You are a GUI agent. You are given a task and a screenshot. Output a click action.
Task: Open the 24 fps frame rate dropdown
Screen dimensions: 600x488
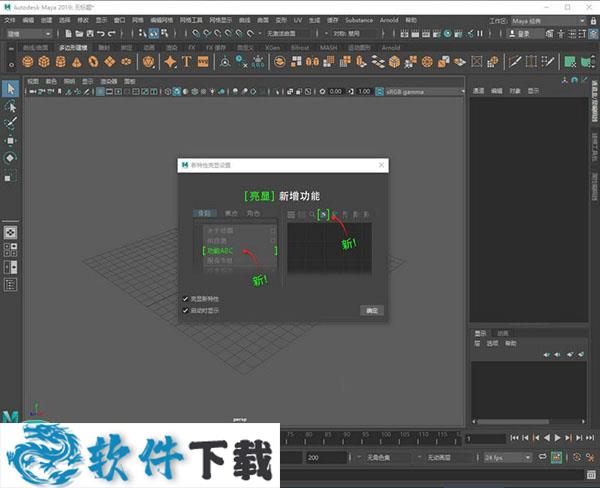tap(507, 458)
